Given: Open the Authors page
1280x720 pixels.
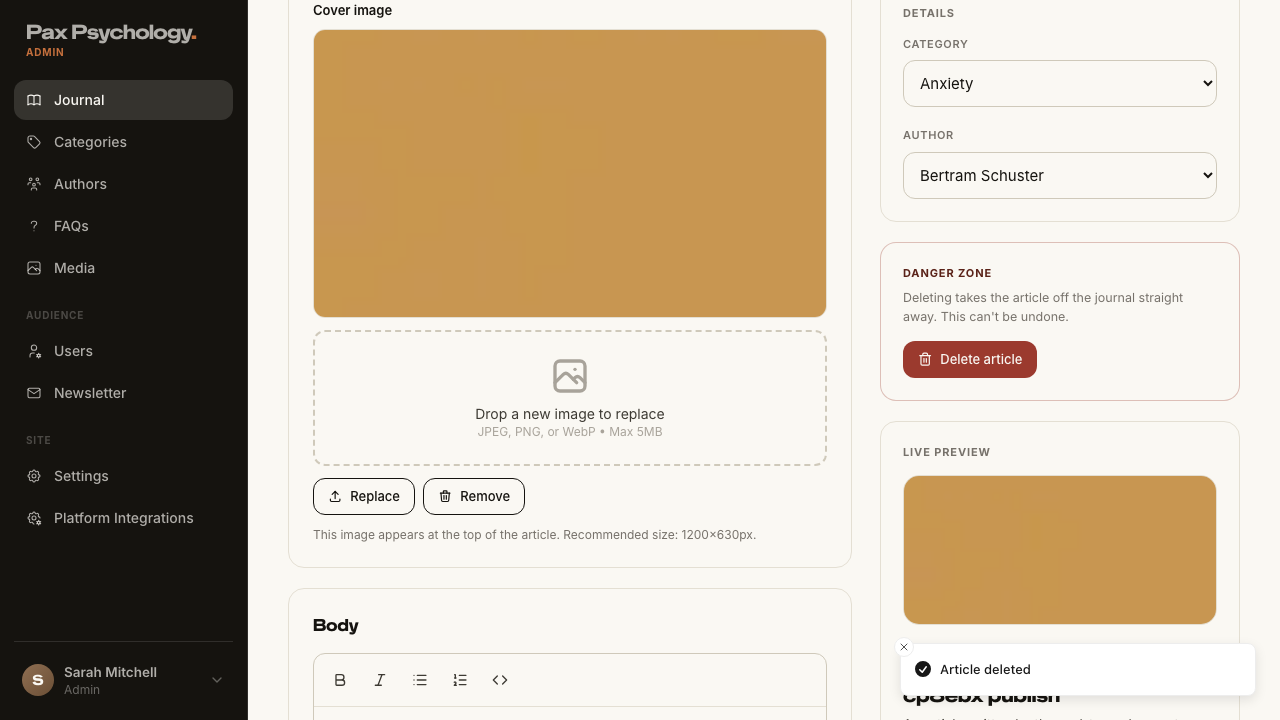Looking at the screenshot, I should 123,184.
